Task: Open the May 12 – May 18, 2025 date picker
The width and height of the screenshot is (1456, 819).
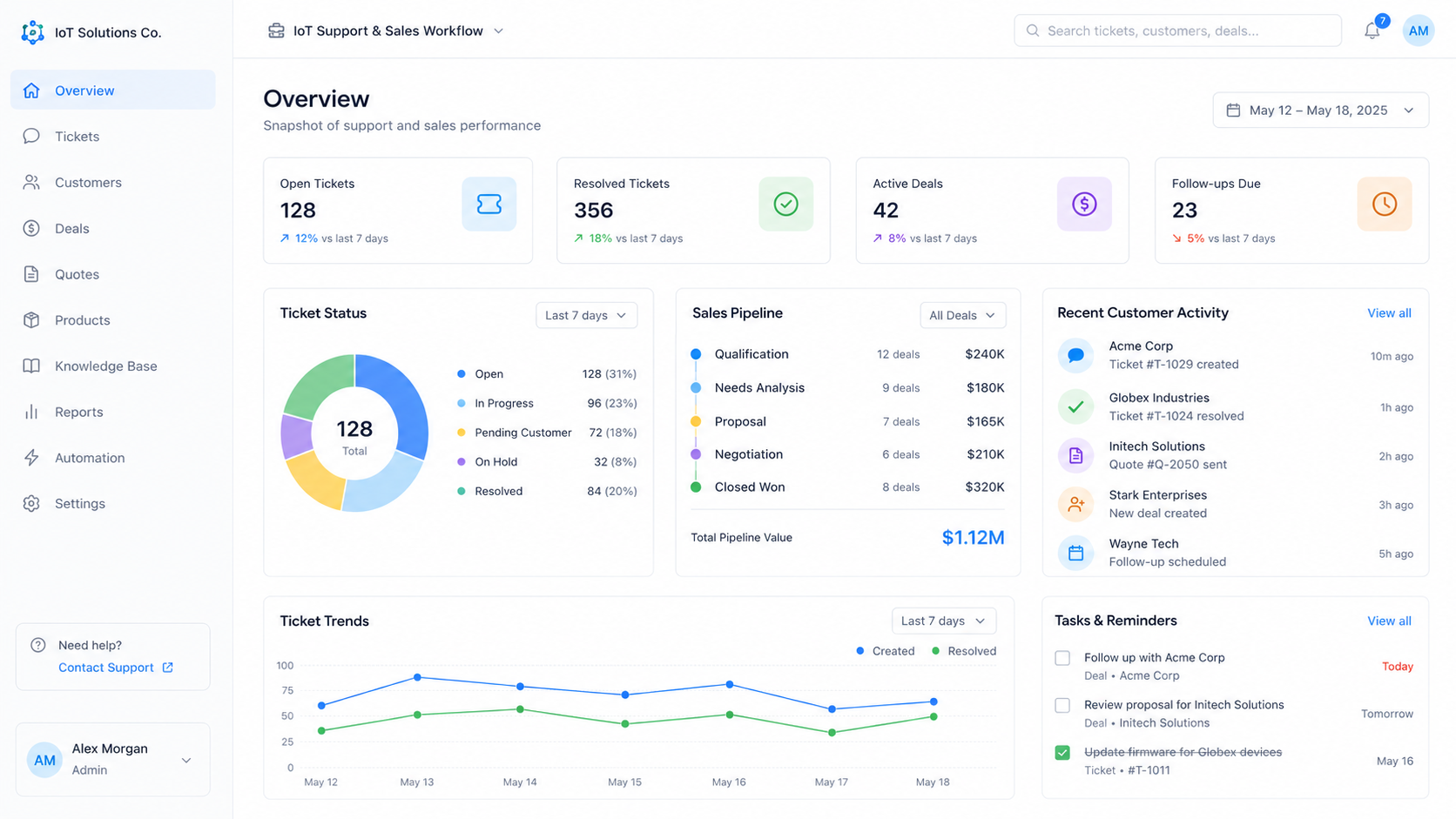Action: pyautogui.click(x=1320, y=111)
